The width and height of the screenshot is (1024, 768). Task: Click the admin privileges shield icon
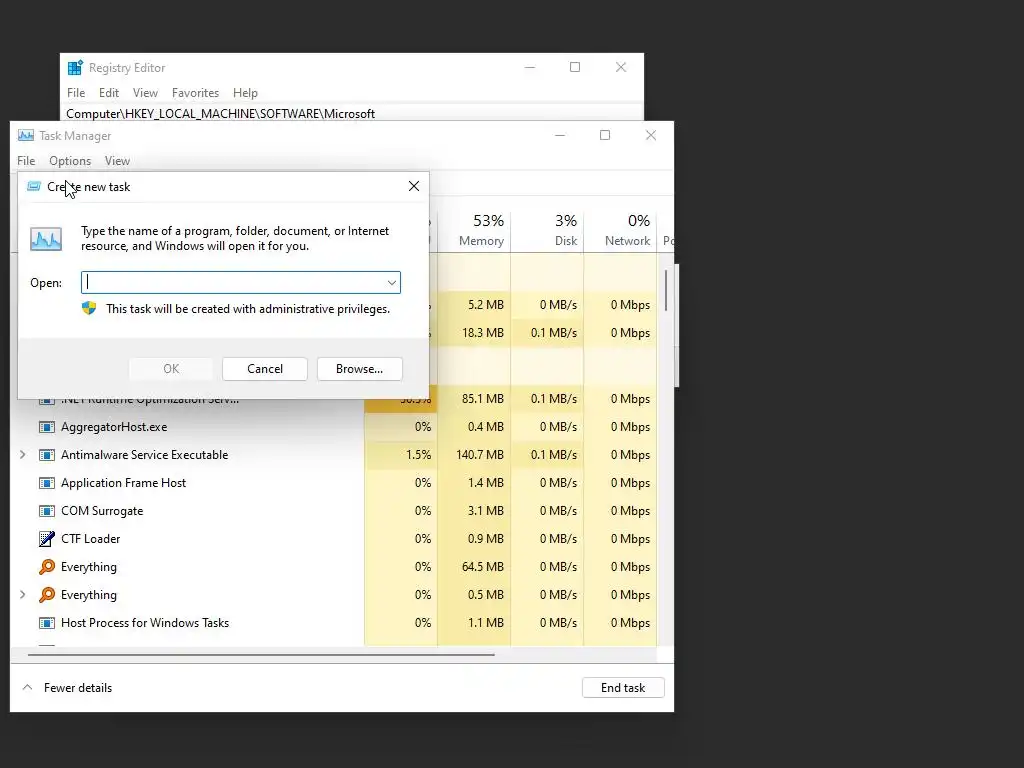tap(89, 308)
